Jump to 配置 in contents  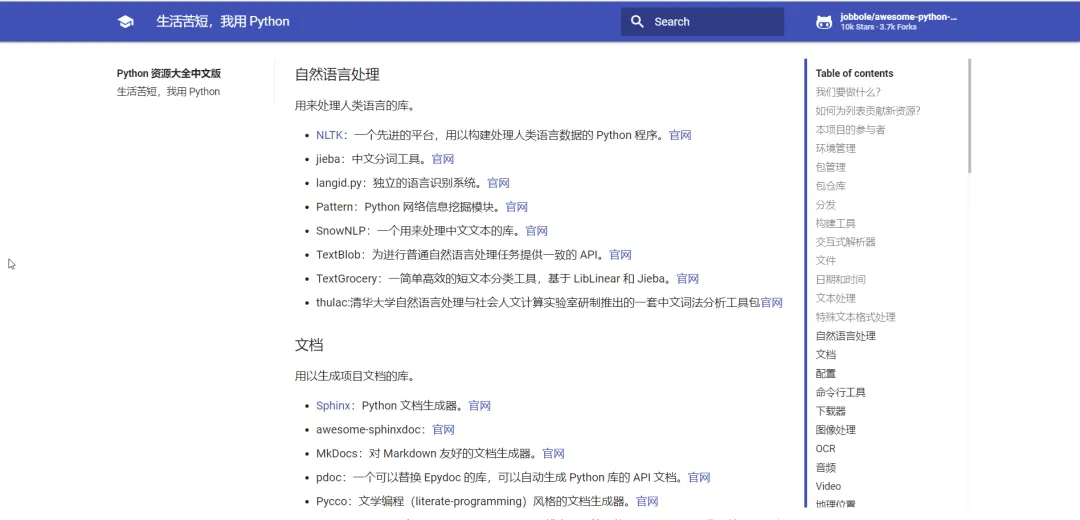(826, 373)
